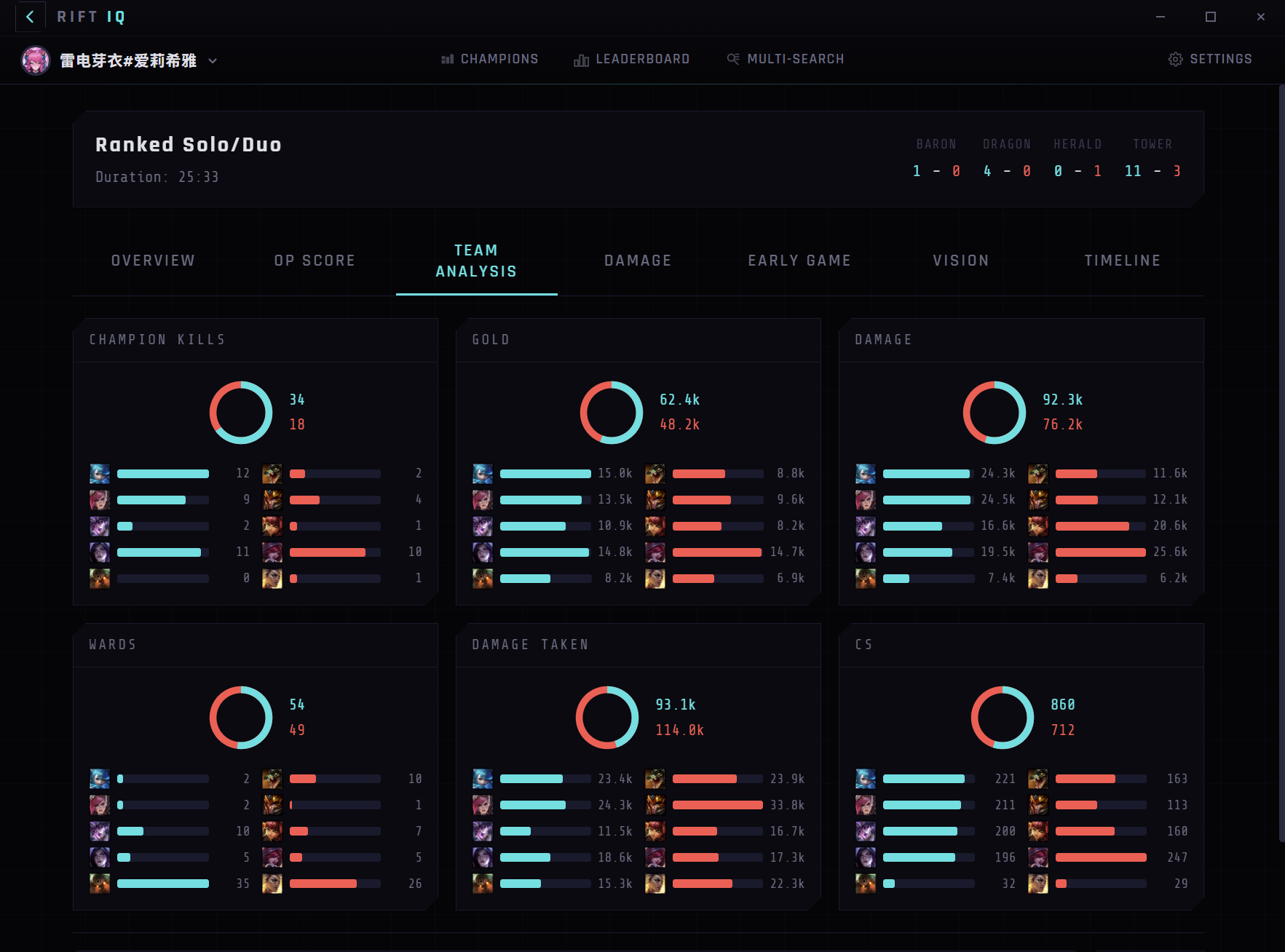Open the Damage tab
The height and width of the screenshot is (952, 1285).
pos(638,261)
